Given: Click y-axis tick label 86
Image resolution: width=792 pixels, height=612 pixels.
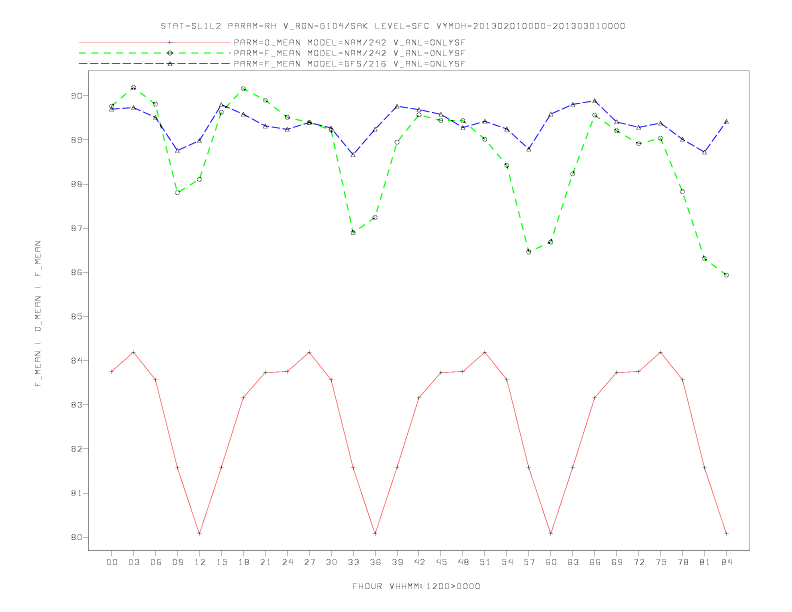Looking at the screenshot, I should click(77, 273).
